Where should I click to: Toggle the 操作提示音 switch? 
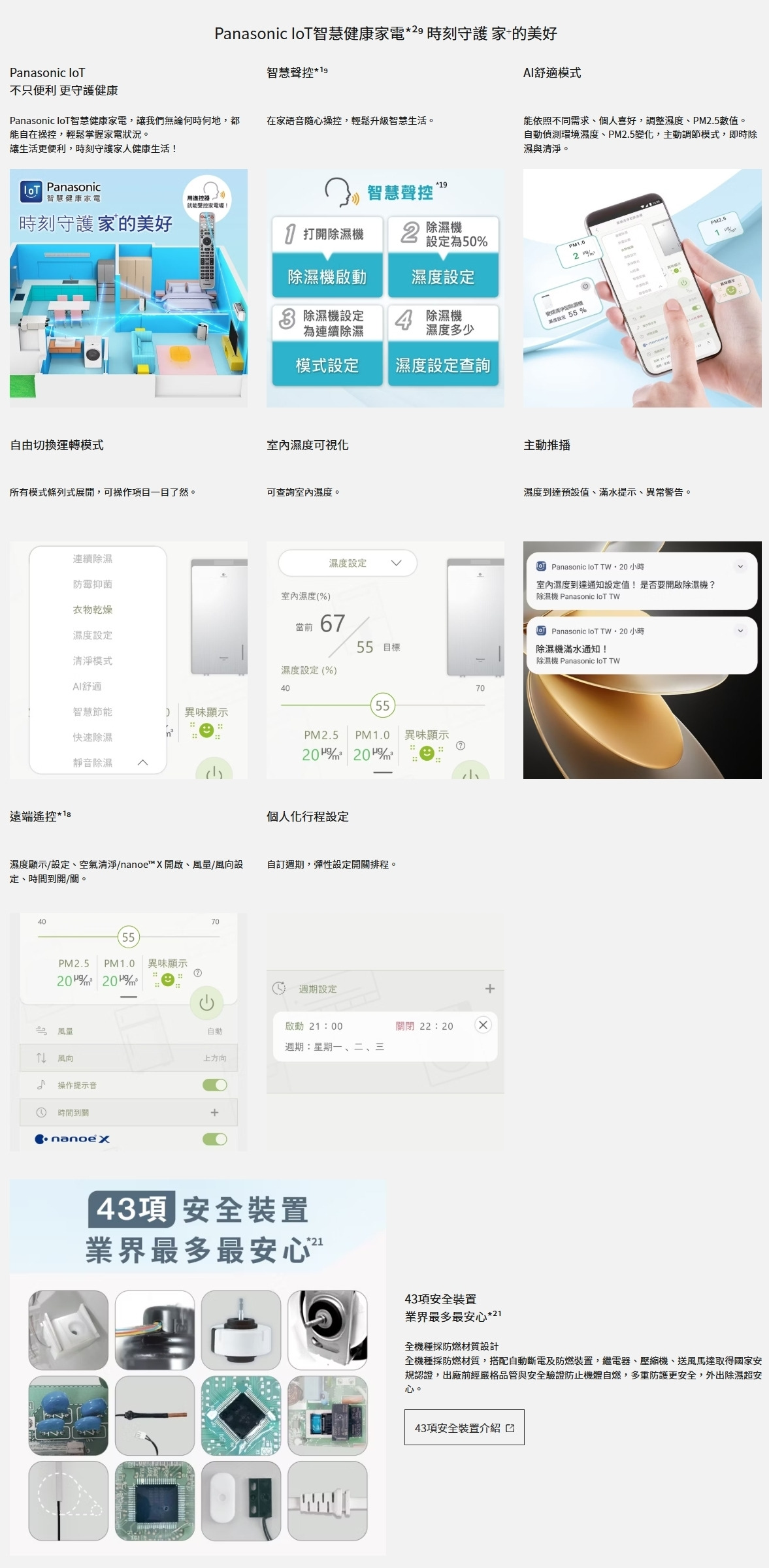click(214, 1085)
